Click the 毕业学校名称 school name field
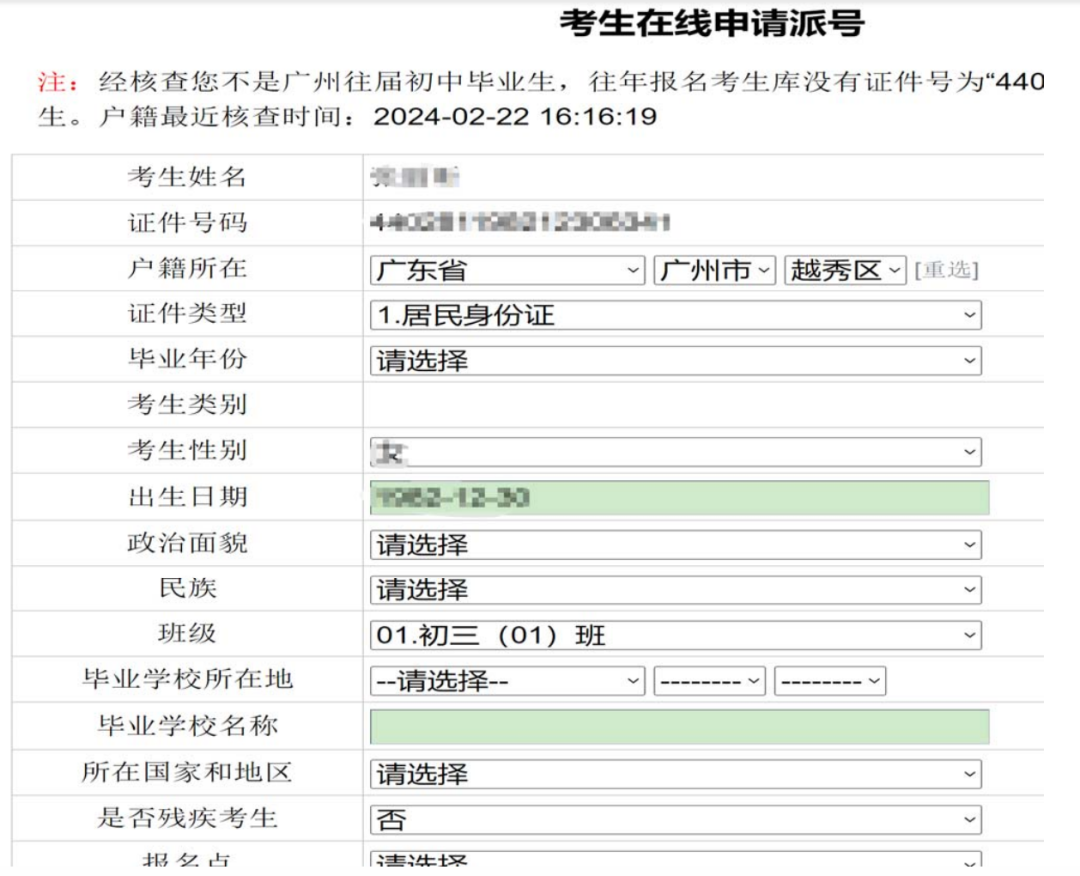 (670, 725)
